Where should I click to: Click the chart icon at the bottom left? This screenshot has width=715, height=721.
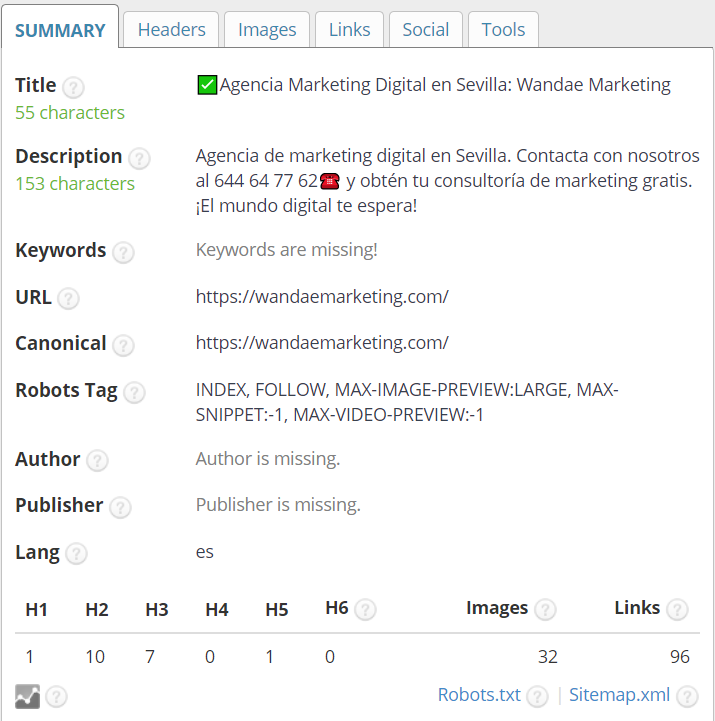click(28, 696)
